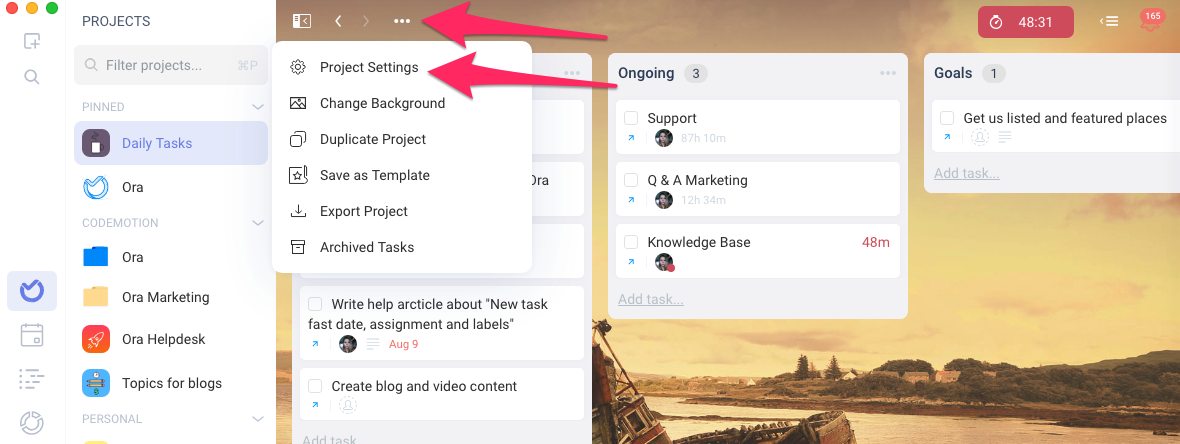Toggle the sidebar panel icon in top bar
This screenshot has height=444, width=1180.
click(302, 21)
